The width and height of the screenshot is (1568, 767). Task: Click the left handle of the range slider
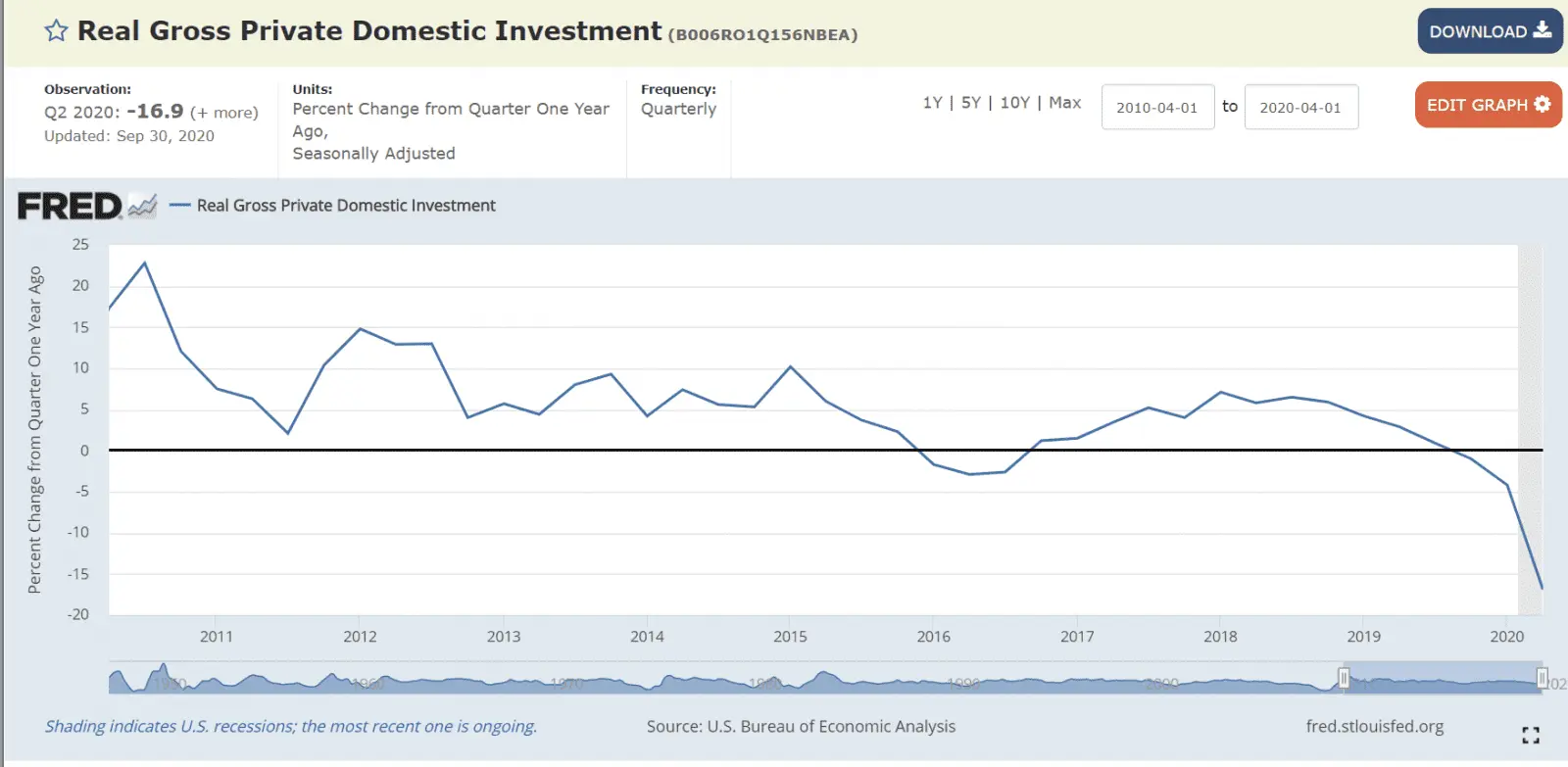point(1344,678)
